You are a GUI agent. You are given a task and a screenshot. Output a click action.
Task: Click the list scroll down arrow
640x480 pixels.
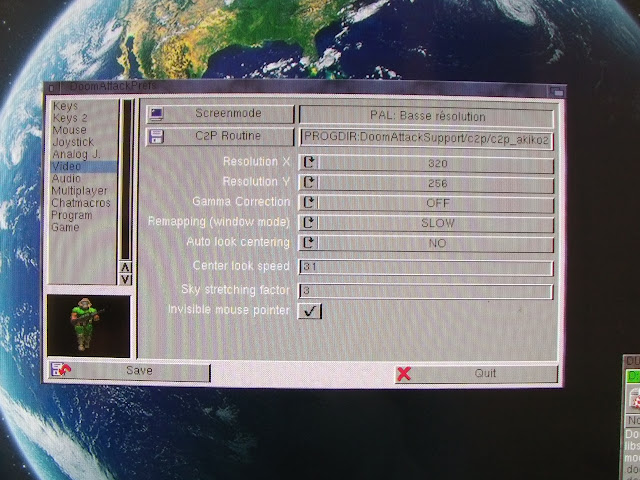pos(125,280)
